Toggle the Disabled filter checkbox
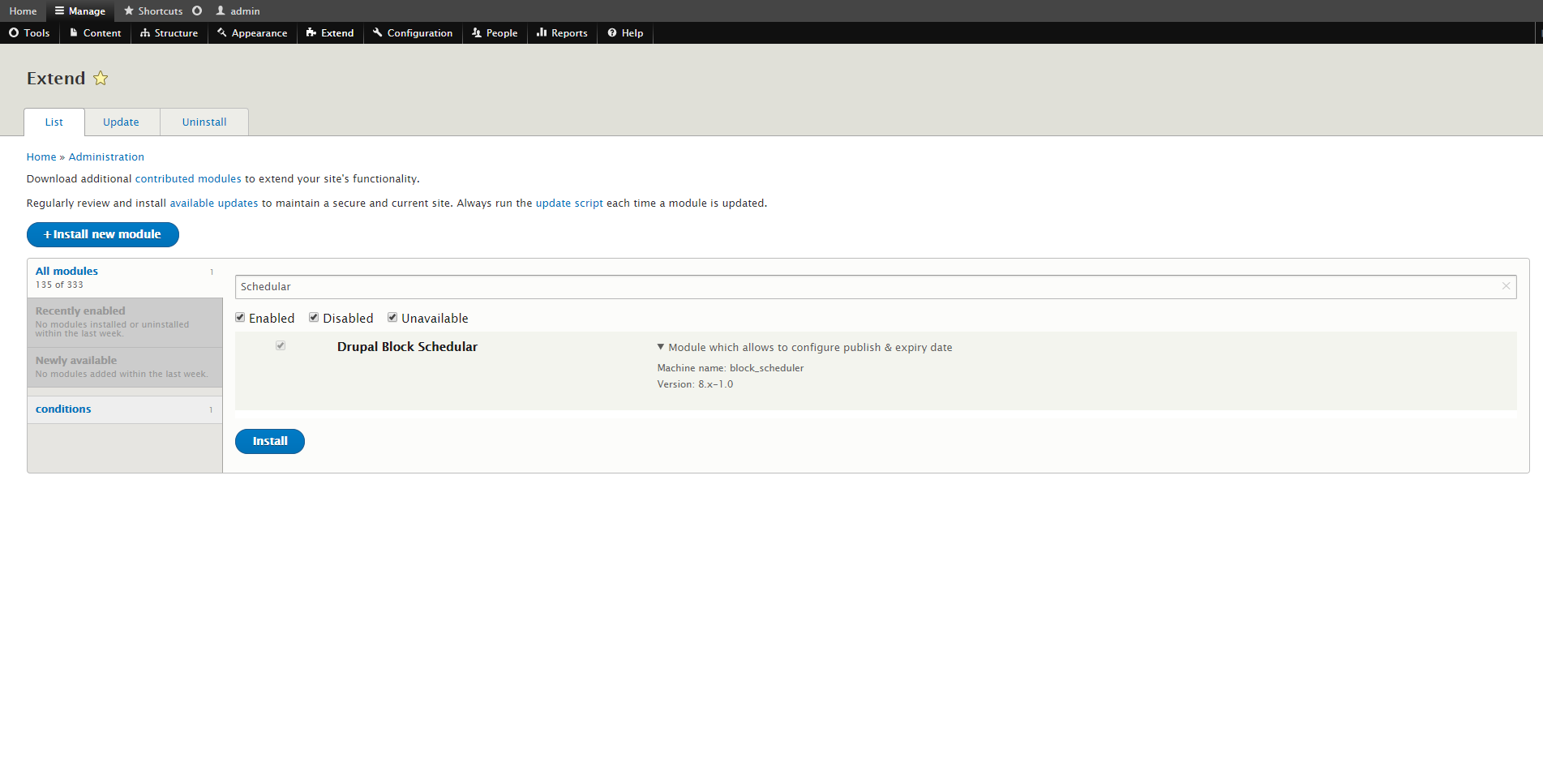Screen dimensions: 1543x784 (x=314, y=318)
